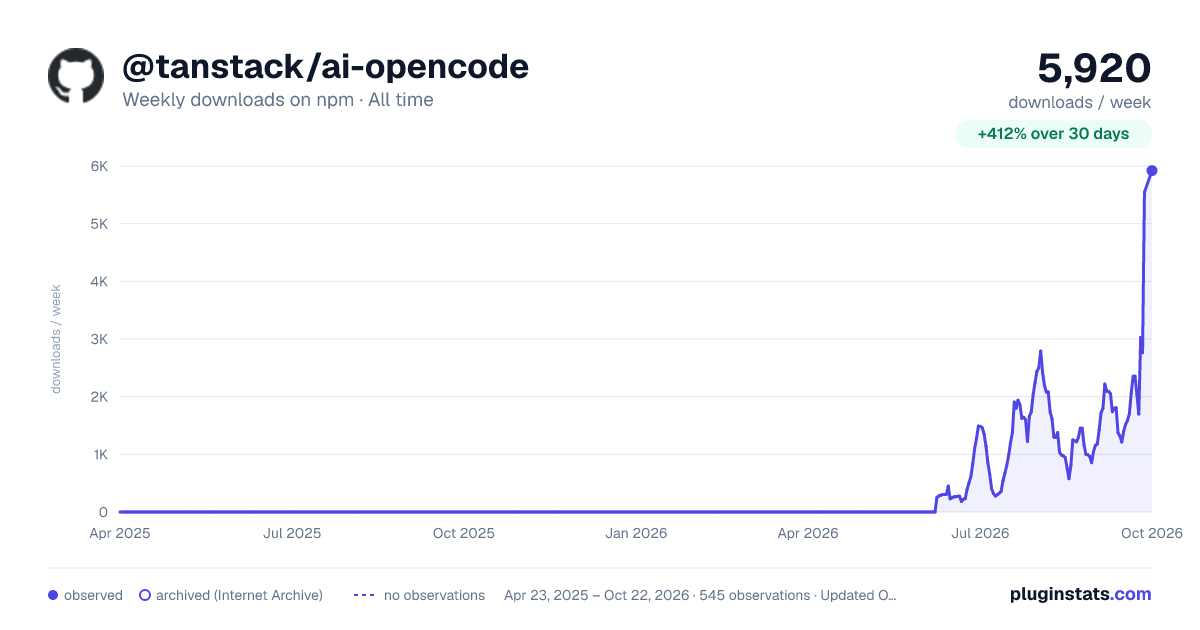
Task: Click the filled 'observed' legend dot
Action: (53, 595)
